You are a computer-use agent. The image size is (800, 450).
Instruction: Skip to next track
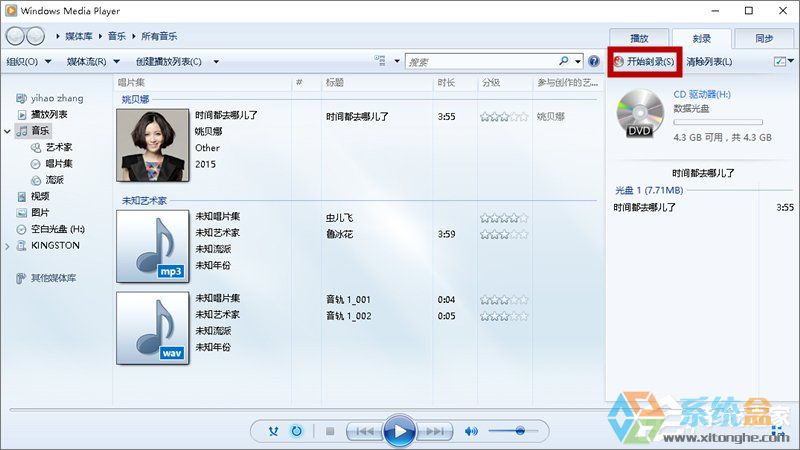(435, 432)
